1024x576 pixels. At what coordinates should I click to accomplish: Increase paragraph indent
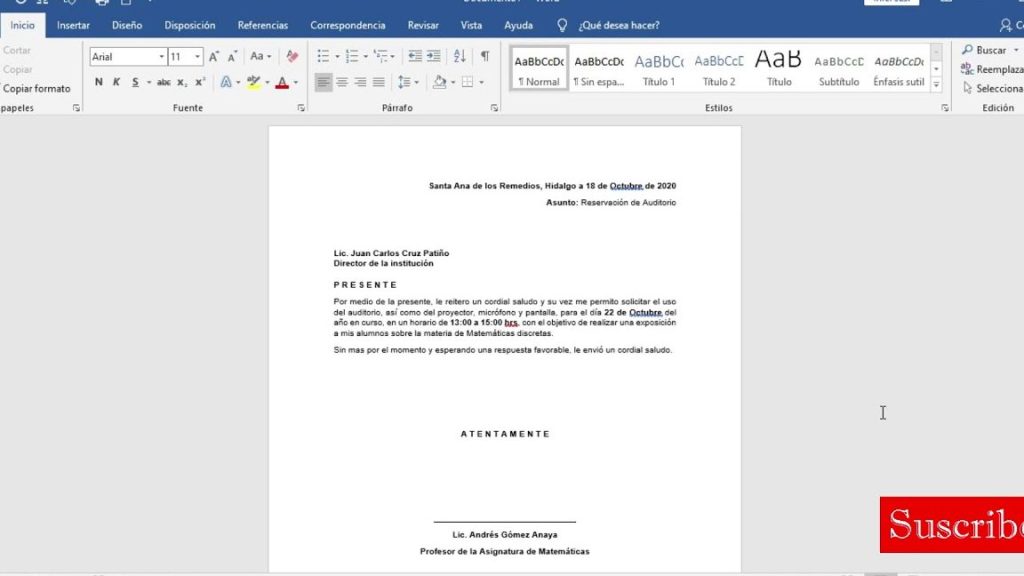pyautogui.click(x=434, y=57)
